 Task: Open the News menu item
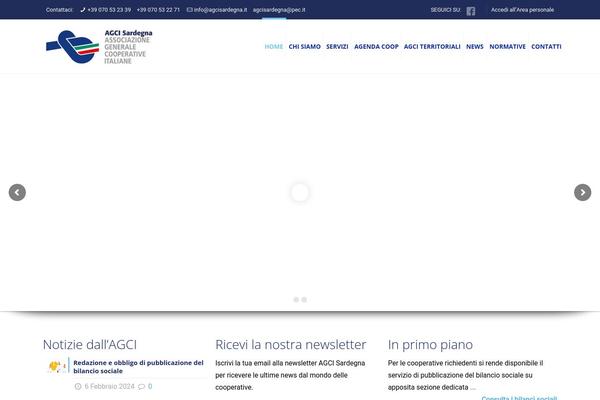(x=474, y=47)
